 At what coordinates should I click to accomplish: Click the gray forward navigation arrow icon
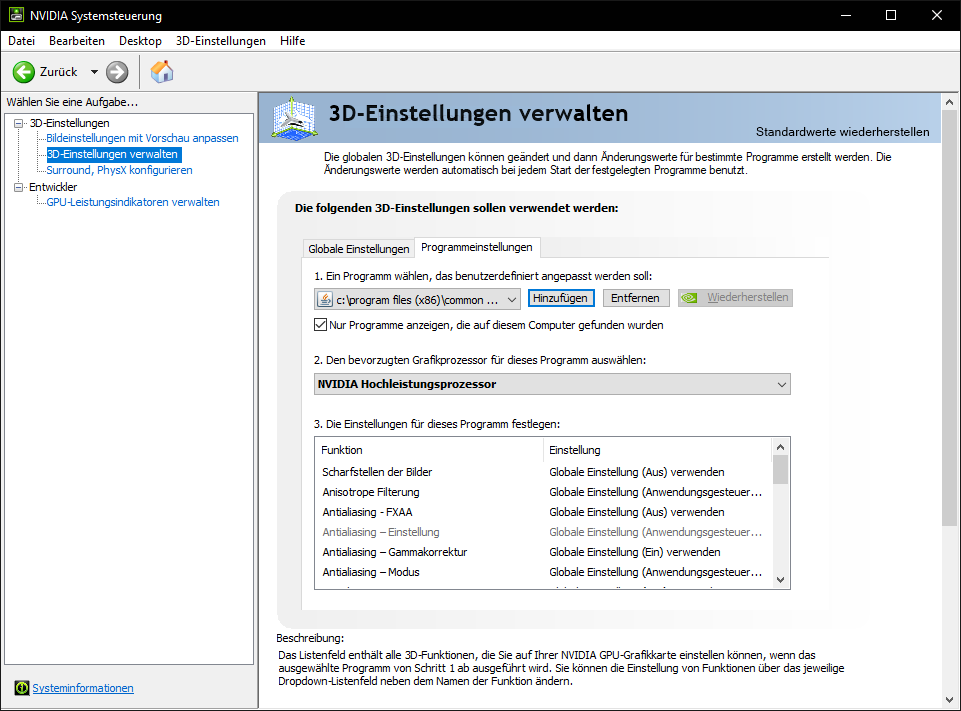117,72
